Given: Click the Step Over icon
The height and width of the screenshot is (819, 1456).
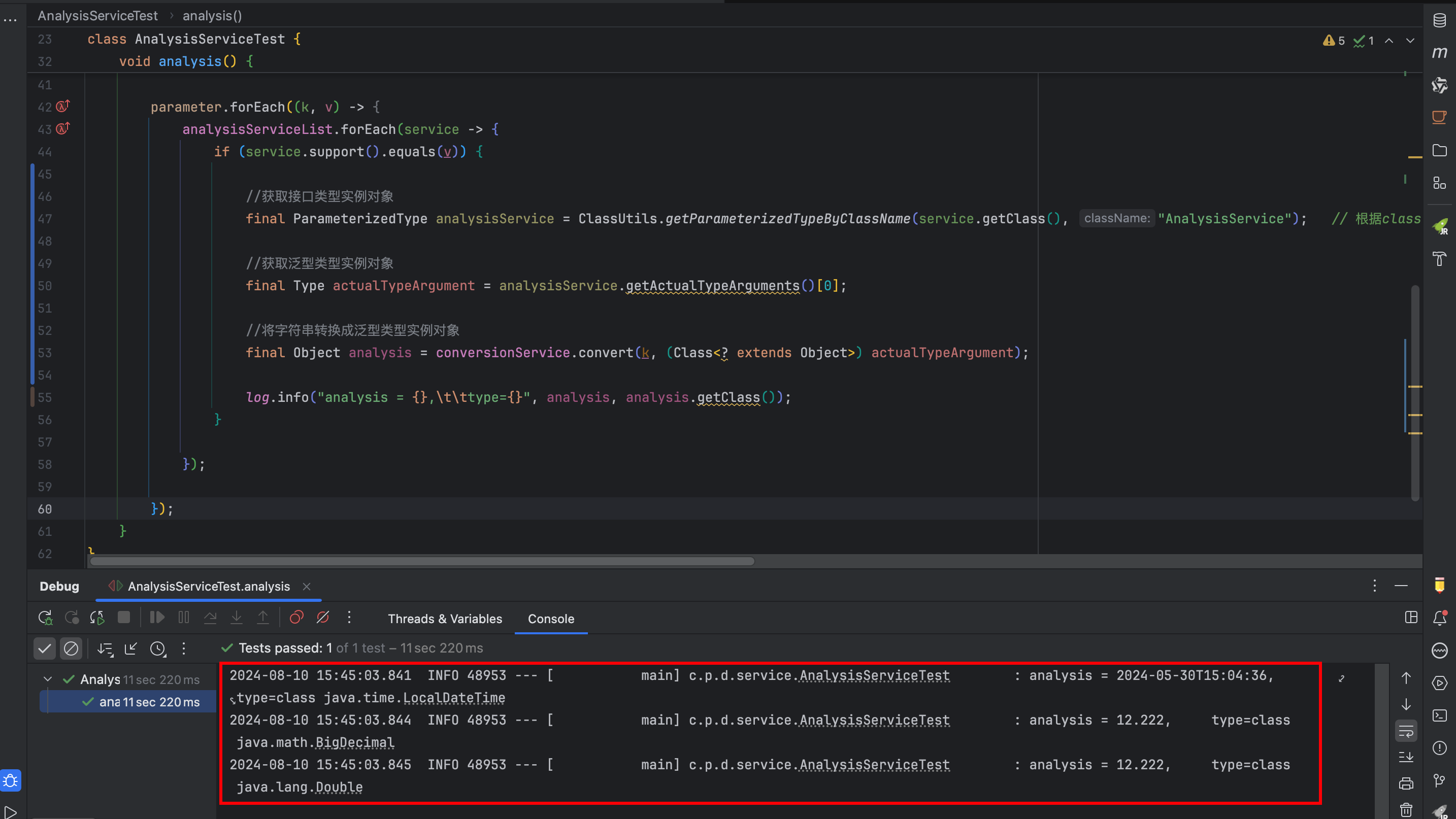Looking at the screenshot, I should point(210,618).
